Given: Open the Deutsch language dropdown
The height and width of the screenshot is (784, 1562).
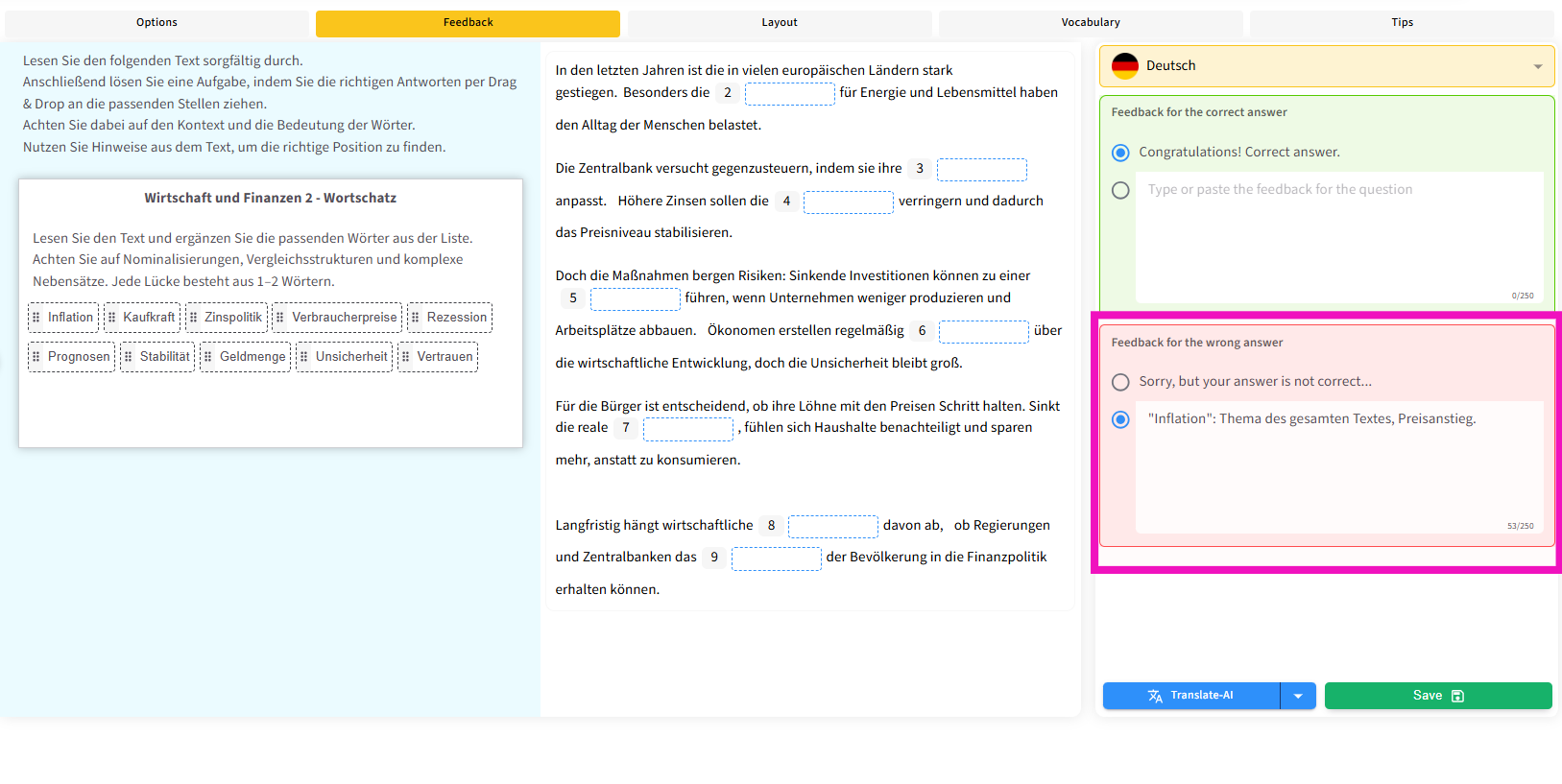Looking at the screenshot, I should (1325, 66).
